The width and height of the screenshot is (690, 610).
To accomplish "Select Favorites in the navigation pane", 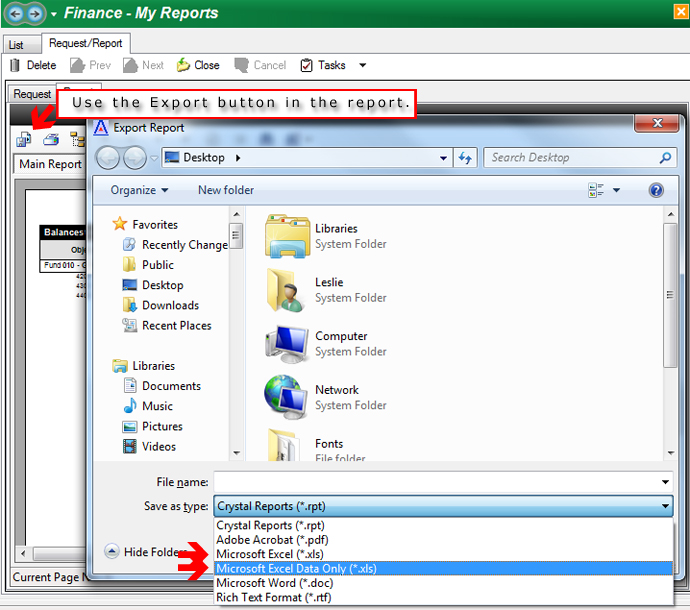I will (145, 224).
